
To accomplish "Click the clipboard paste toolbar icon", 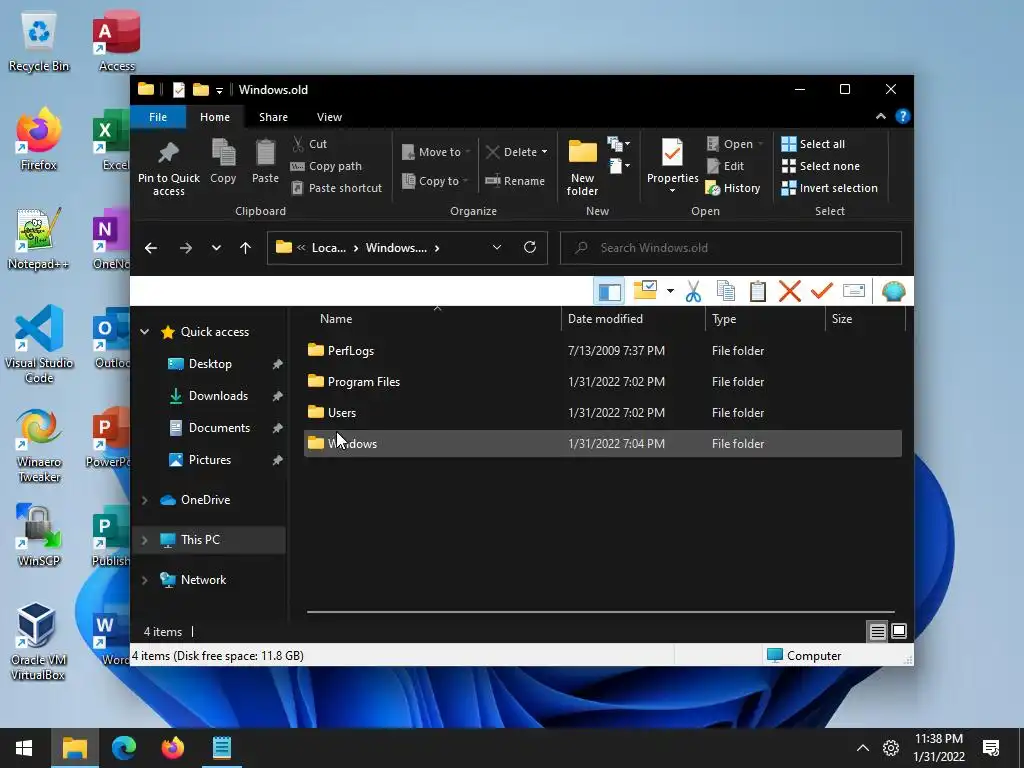I will (758, 291).
